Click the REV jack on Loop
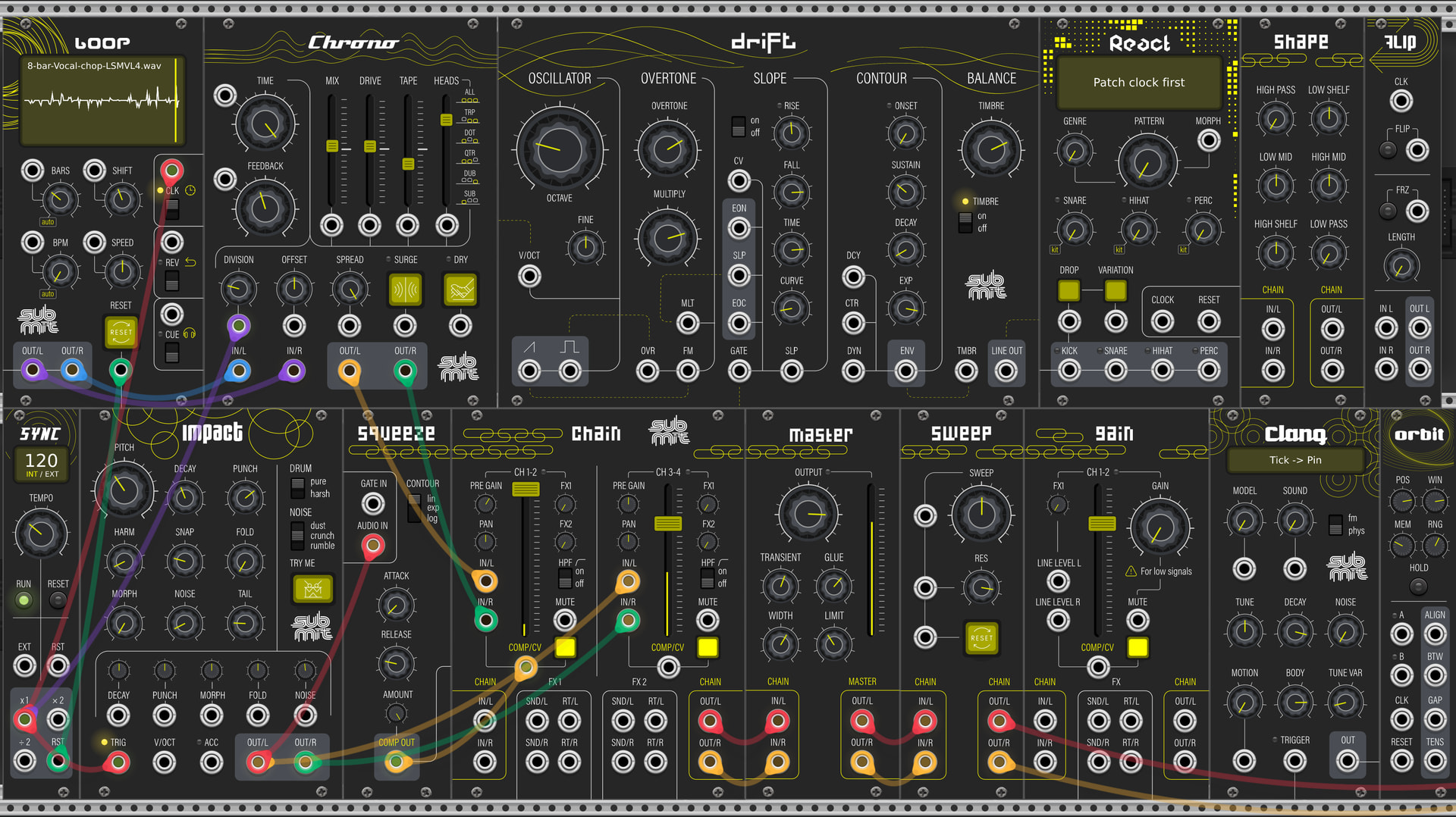Image resolution: width=1456 pixels, height=817 pixels. 172,242
